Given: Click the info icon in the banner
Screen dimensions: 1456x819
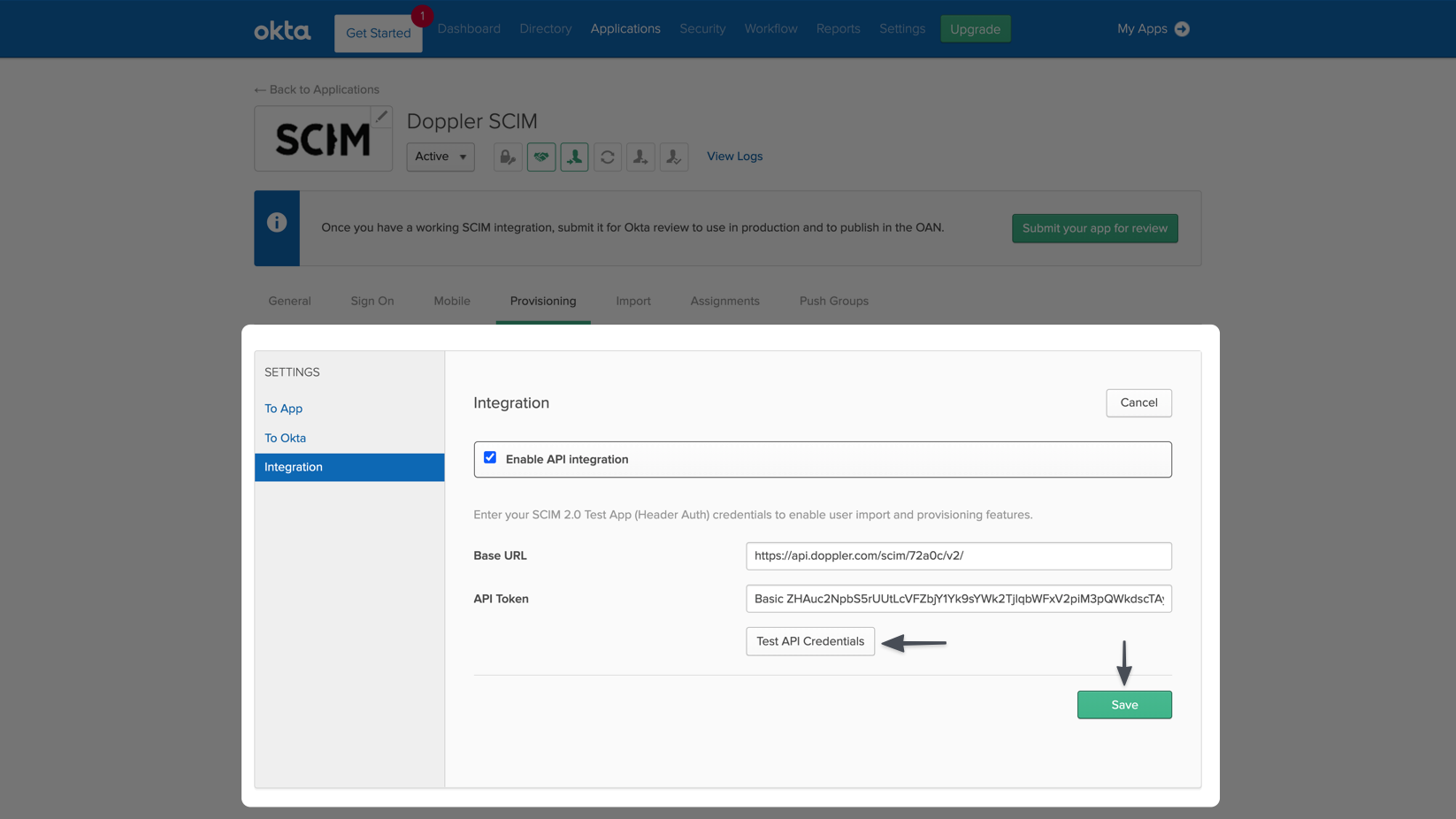Looking at the screenshot, I should (x=277, y=223).
